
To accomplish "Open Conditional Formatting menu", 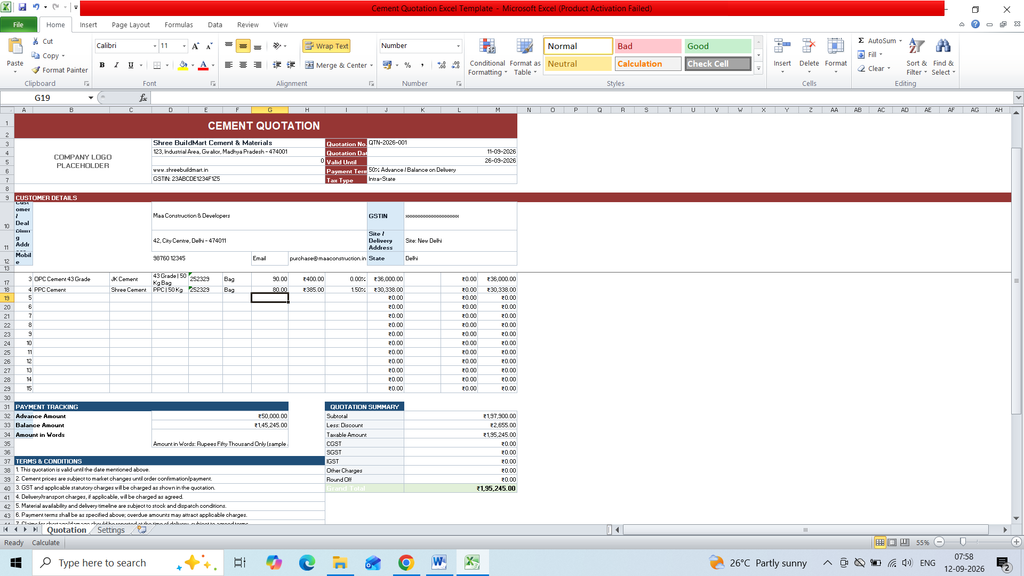I will [x=487, y=57].
